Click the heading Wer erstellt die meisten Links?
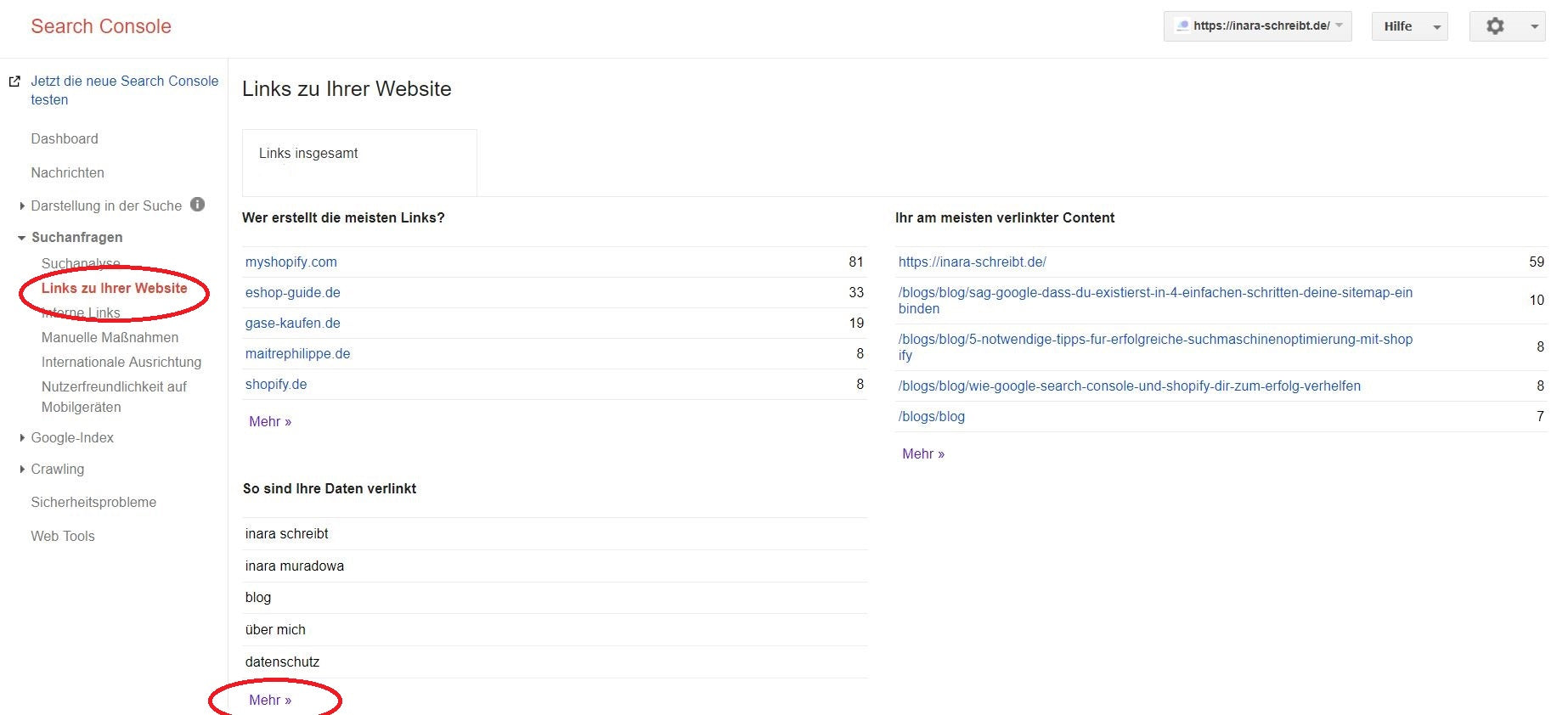The image size is (1568, 715). click(x=343, y=218)
